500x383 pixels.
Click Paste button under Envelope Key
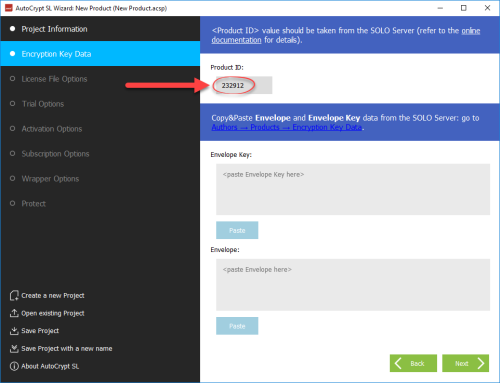click(x=237, y=230)
